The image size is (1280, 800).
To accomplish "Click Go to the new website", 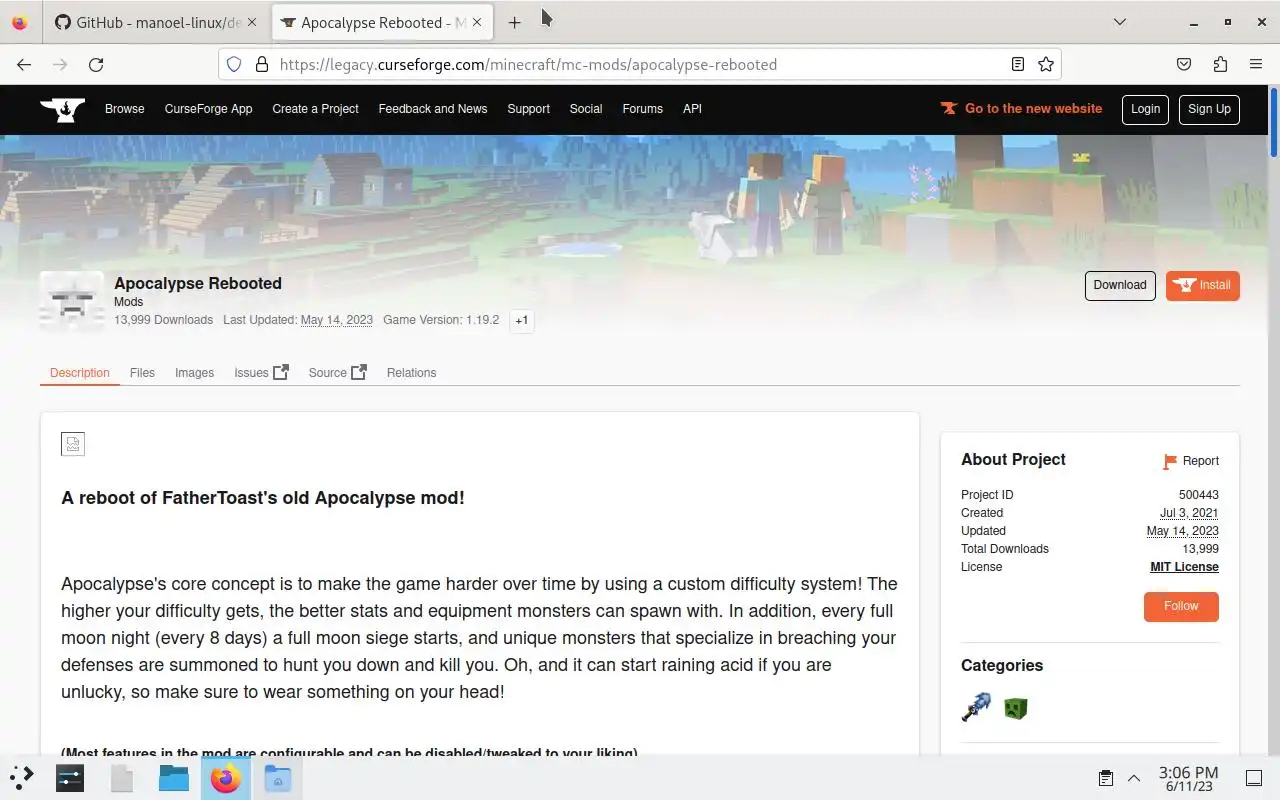I will 1021,109.
